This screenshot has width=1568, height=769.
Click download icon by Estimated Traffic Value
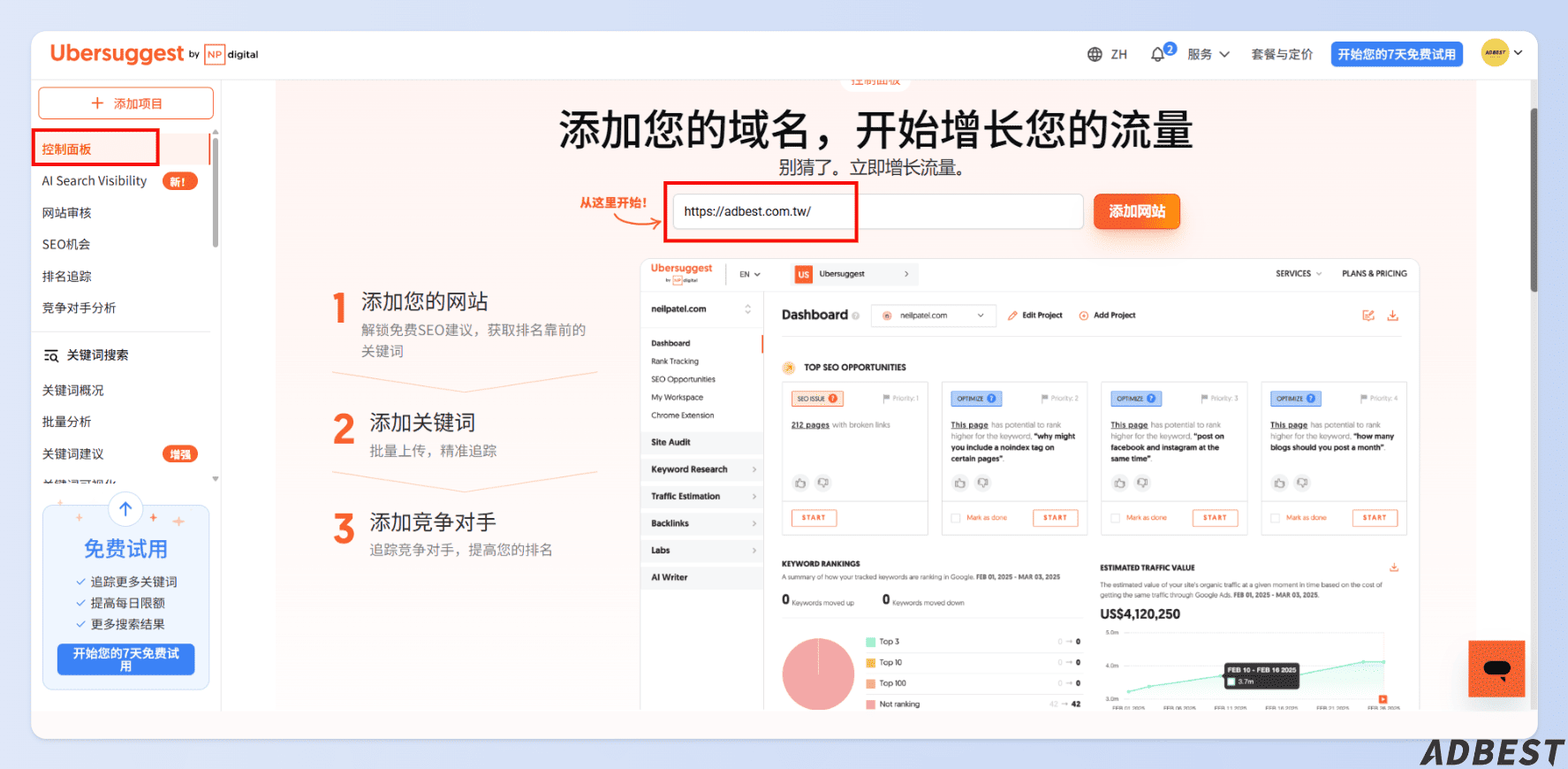pos(1394,567)
